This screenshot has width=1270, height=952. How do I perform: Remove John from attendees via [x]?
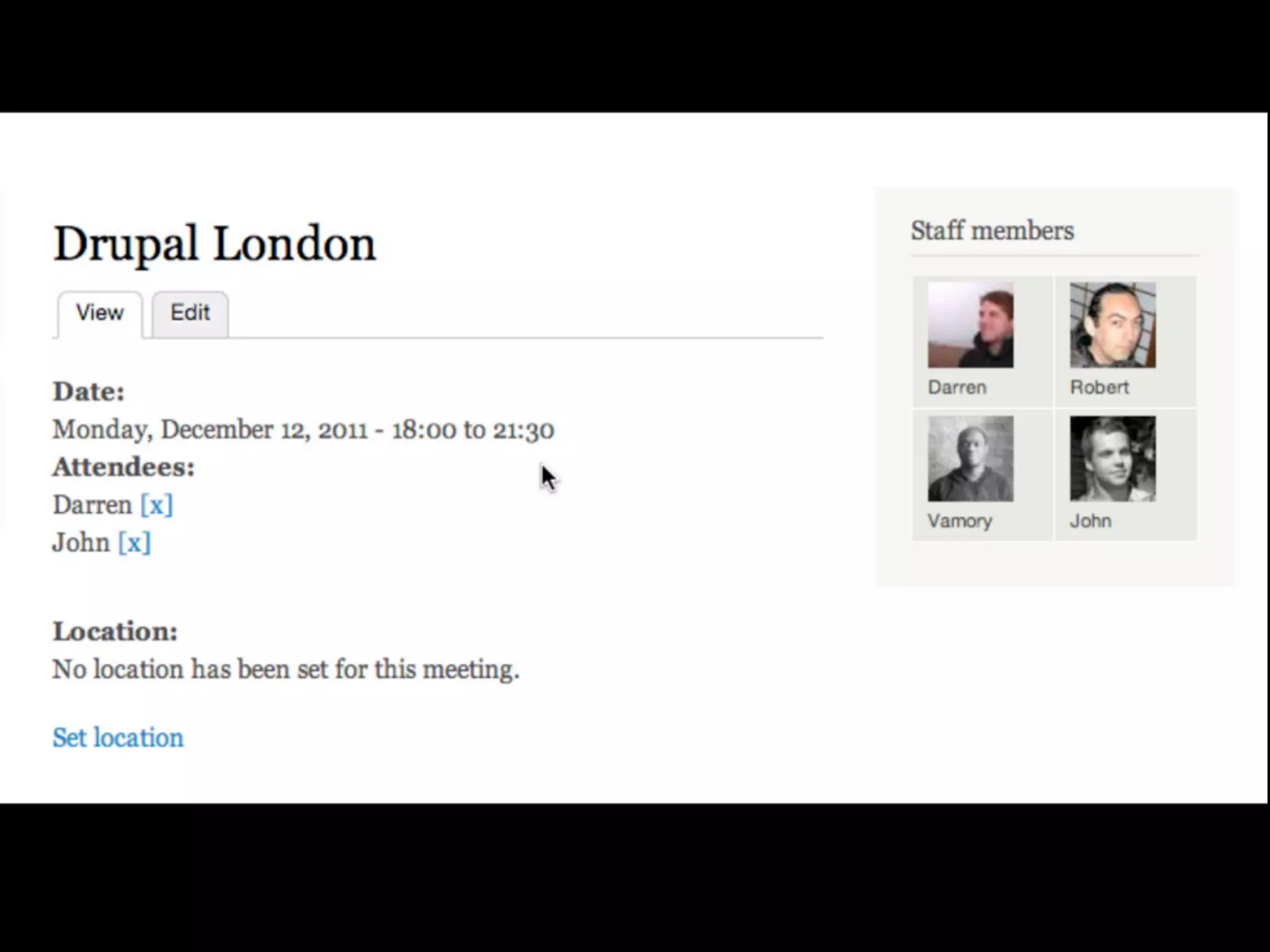[135, 543]
